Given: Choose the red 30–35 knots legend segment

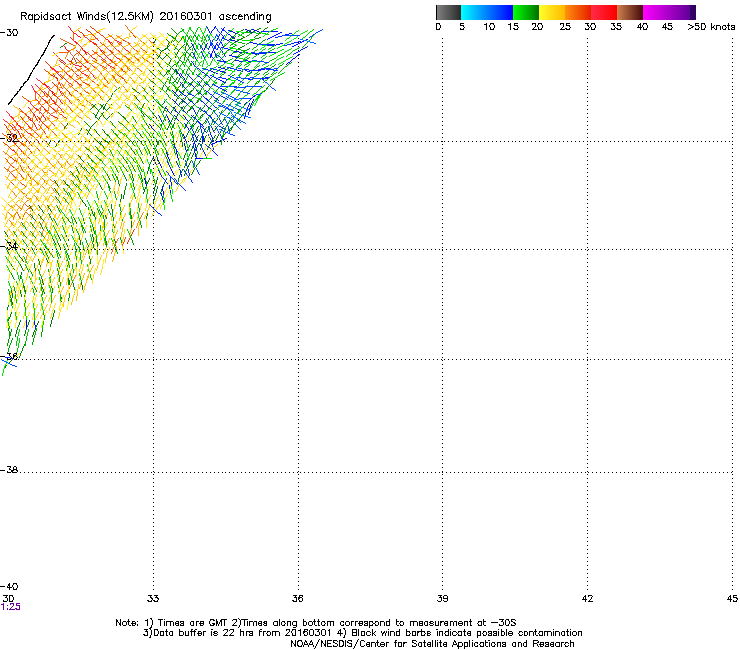Looking at the screenshot, I should point(604,12).
